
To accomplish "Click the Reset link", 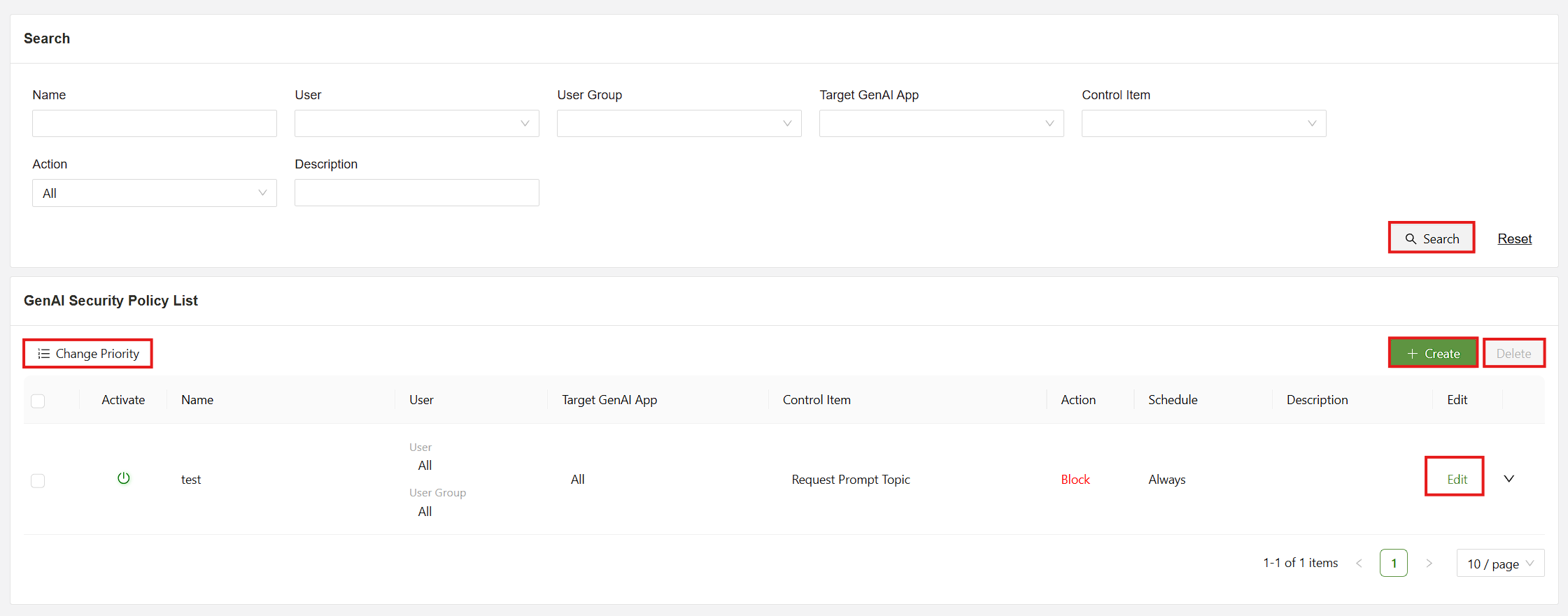I will (x=1514, y=238).
